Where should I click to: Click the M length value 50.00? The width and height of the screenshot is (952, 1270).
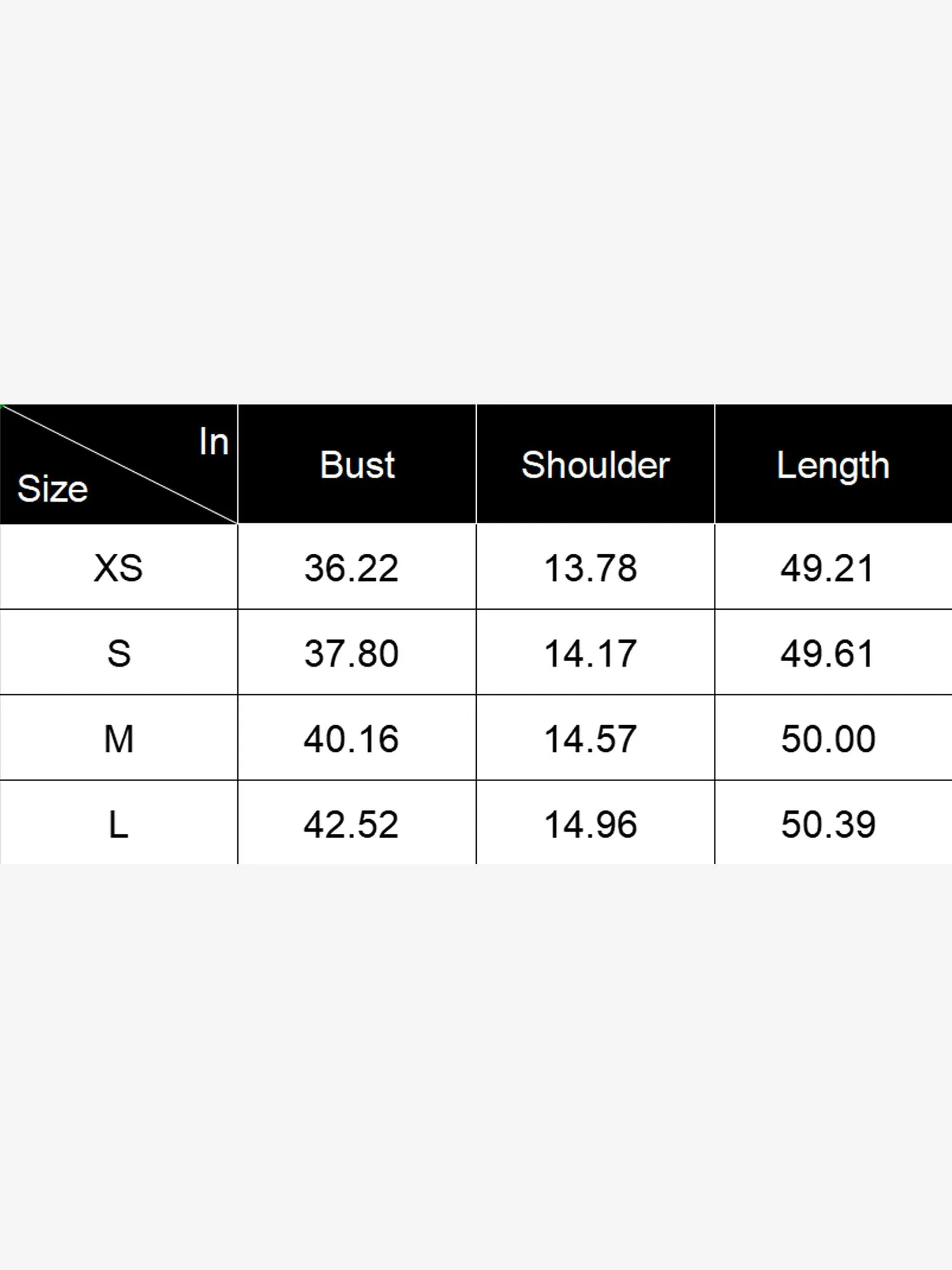[828, 739]
